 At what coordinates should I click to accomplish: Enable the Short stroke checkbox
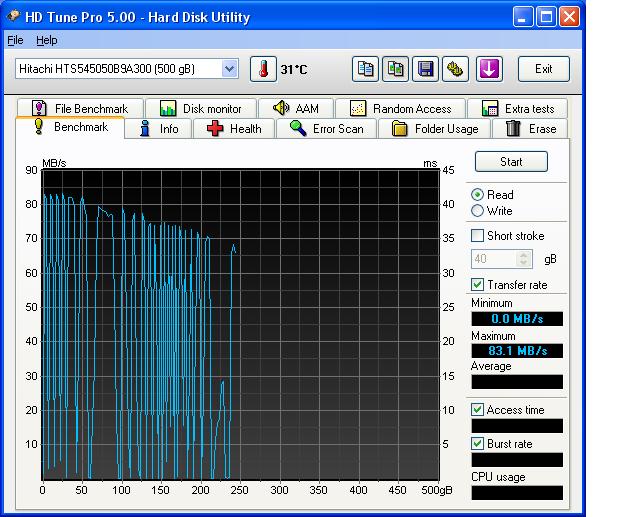point(477,235)
